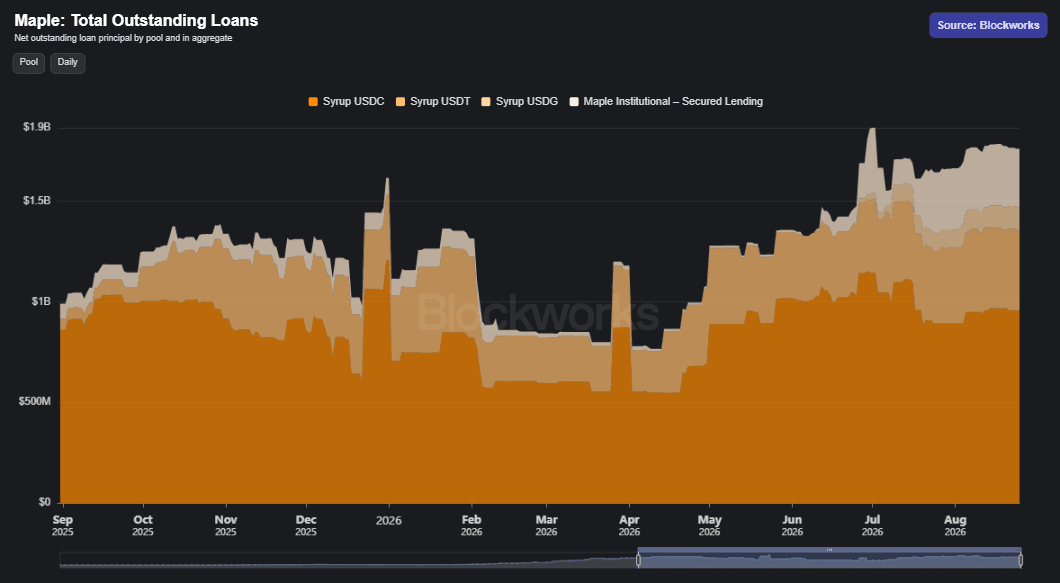Image resolution: width=1060 pixels, height=583 pixels.
Task: Click the Pool filter button
Action: 28,63
